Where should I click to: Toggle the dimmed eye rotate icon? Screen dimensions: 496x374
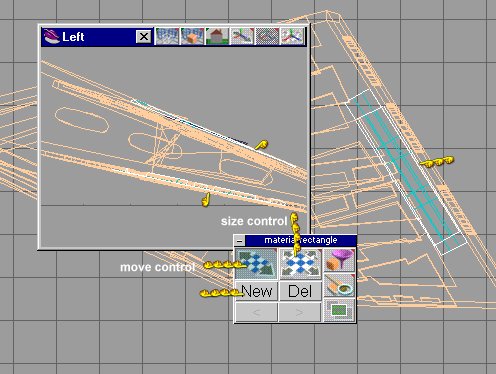point(267,36)
